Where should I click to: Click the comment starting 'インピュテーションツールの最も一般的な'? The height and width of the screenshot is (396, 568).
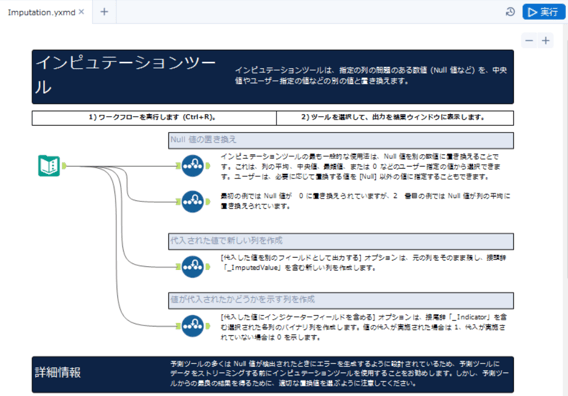tap(360, 166)
